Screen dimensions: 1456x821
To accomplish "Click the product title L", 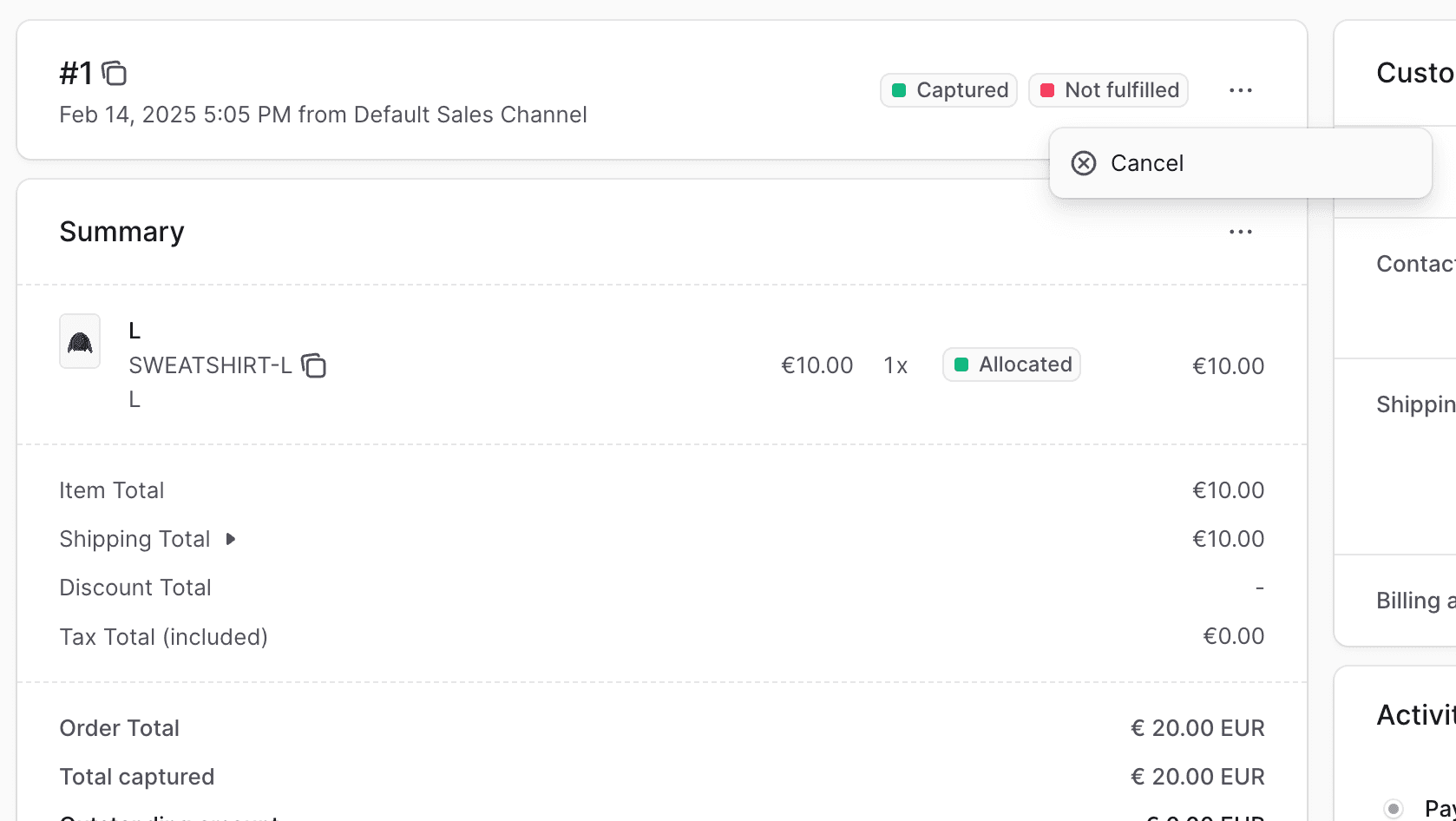I will (x=134, y=331).
